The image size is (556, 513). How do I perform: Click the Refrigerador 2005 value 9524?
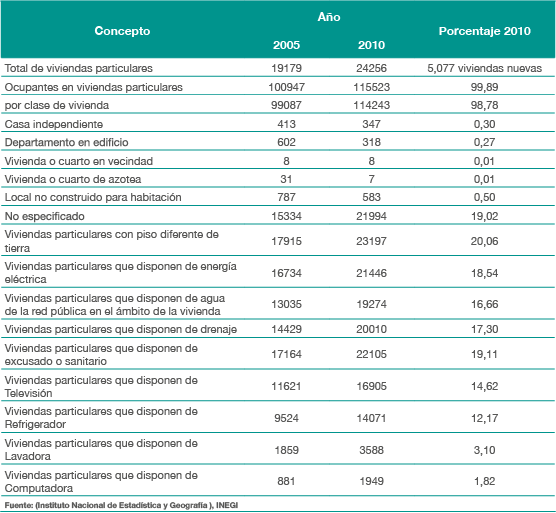coord(286,418)
